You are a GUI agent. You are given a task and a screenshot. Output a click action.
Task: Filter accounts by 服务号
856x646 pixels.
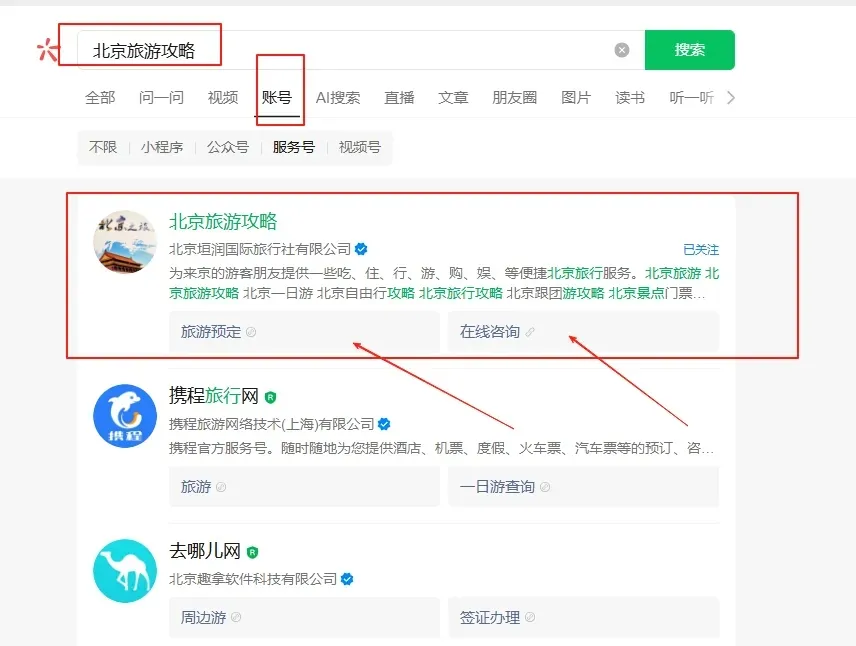coord(294,147)
